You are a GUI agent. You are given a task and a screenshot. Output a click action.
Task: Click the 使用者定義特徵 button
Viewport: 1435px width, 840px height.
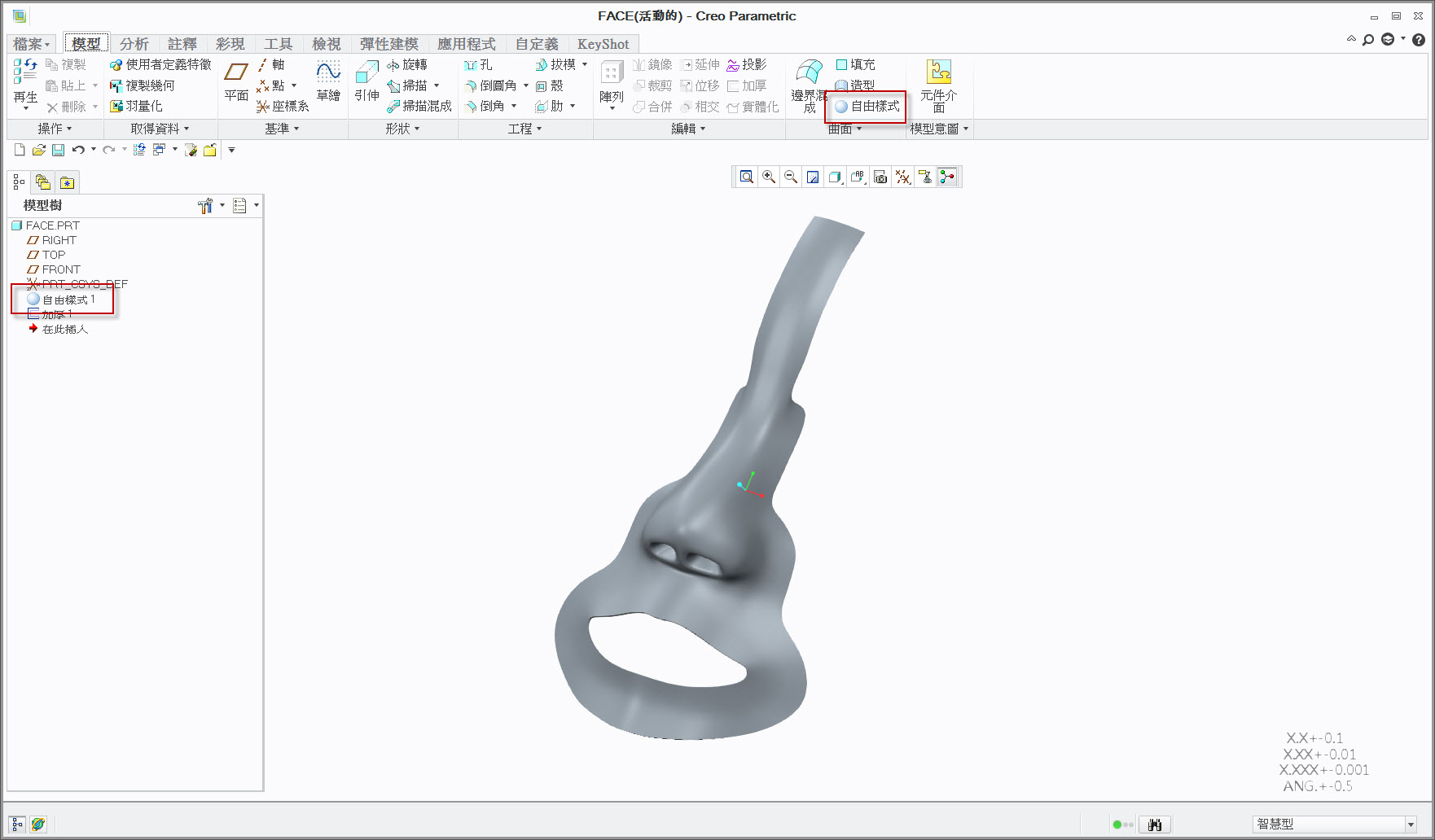coord(160,64)
